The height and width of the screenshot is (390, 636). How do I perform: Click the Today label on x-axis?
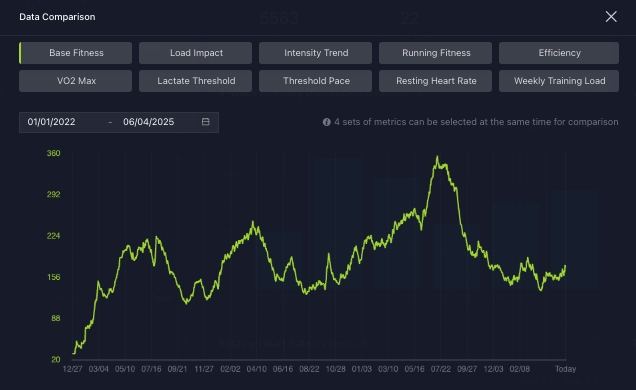click(x=565, y=369)
